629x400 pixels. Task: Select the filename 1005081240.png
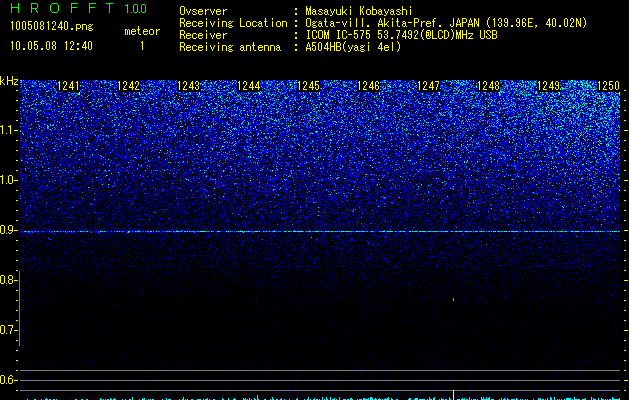[52, 26]
